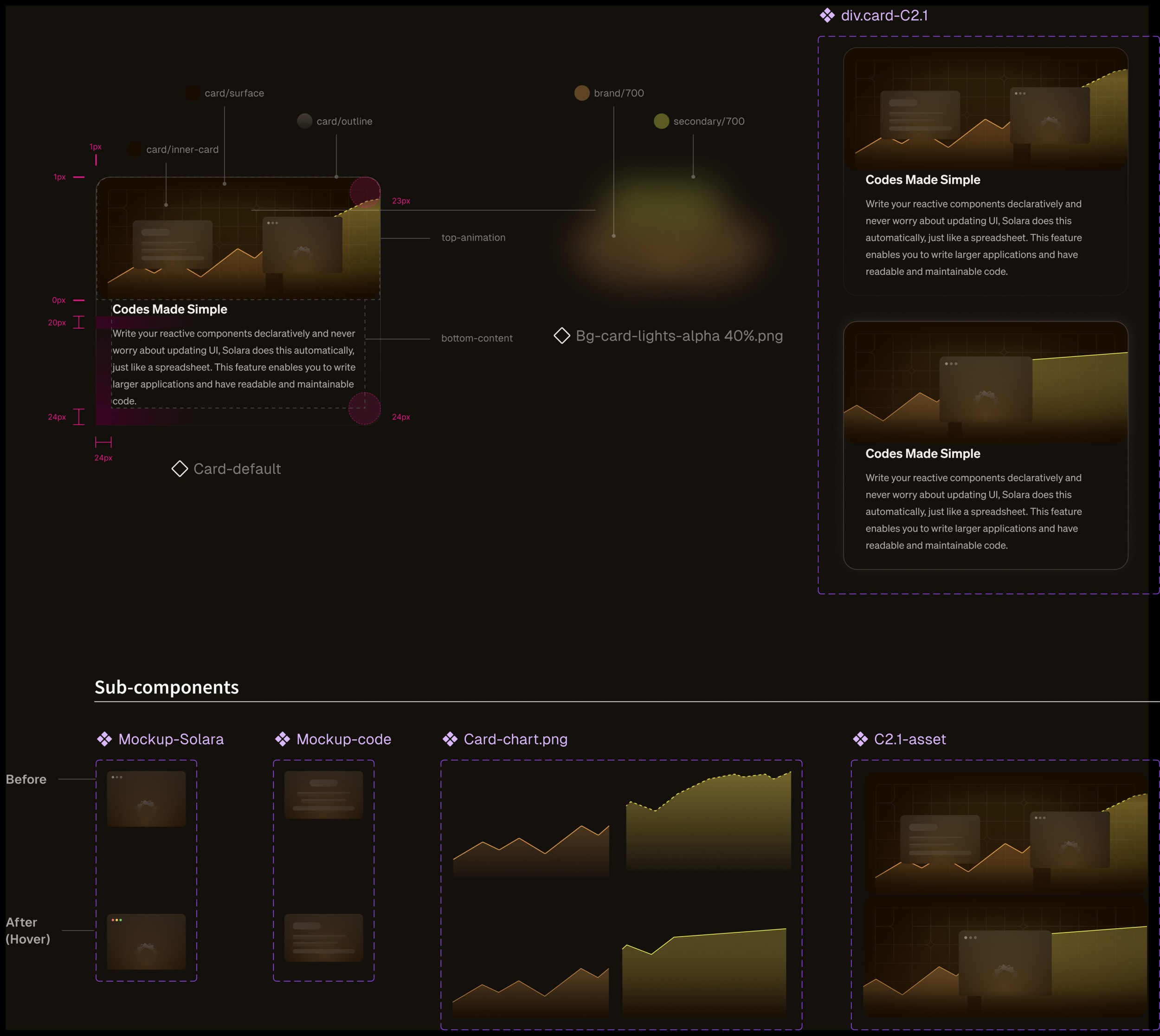Click the secondary/700 text label
The height and width of the screenshot is (1036, 1160).
pyautogui.click(x=709, y=121)
